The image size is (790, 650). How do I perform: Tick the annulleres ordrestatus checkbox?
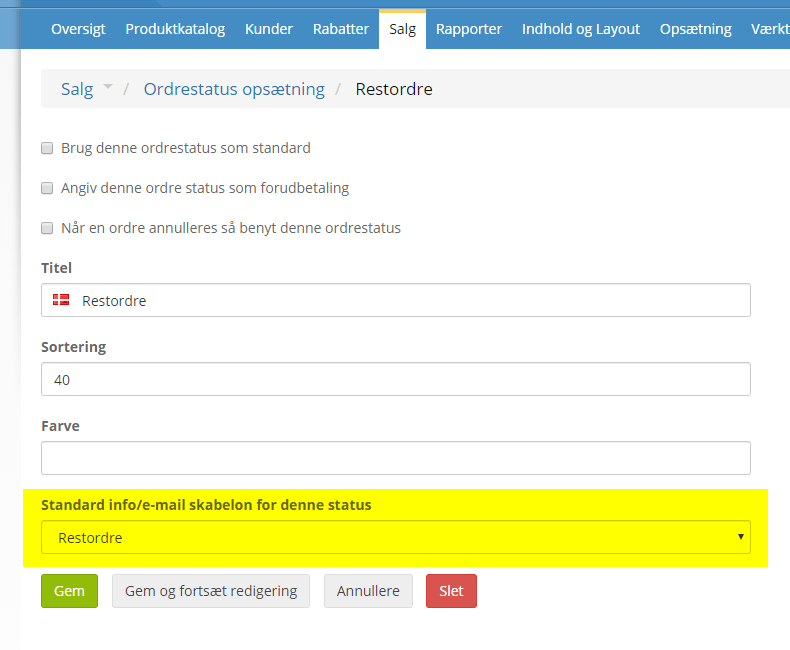tap(47, 228)
